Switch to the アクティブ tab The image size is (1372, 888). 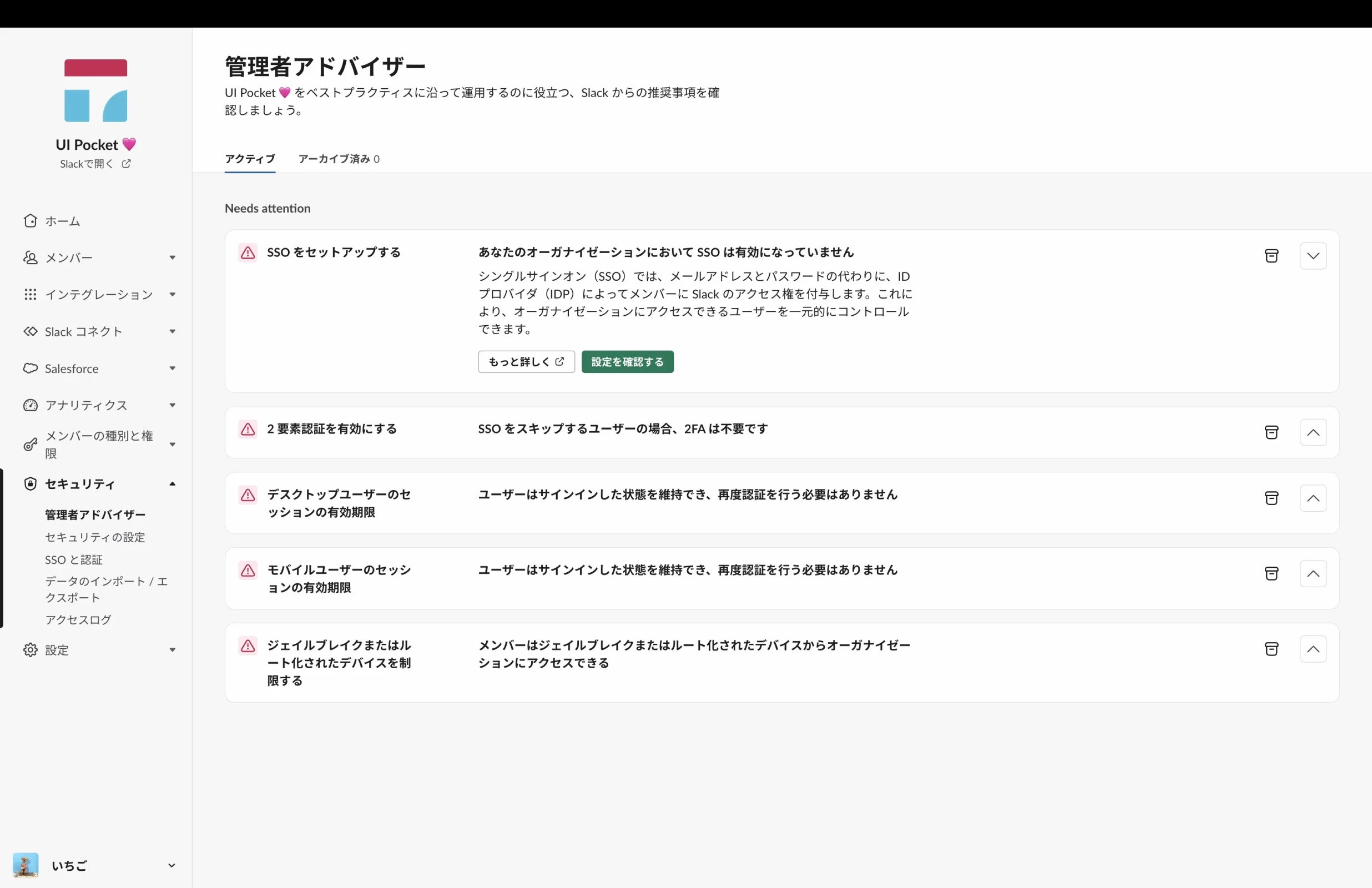[x=250, y=159]
